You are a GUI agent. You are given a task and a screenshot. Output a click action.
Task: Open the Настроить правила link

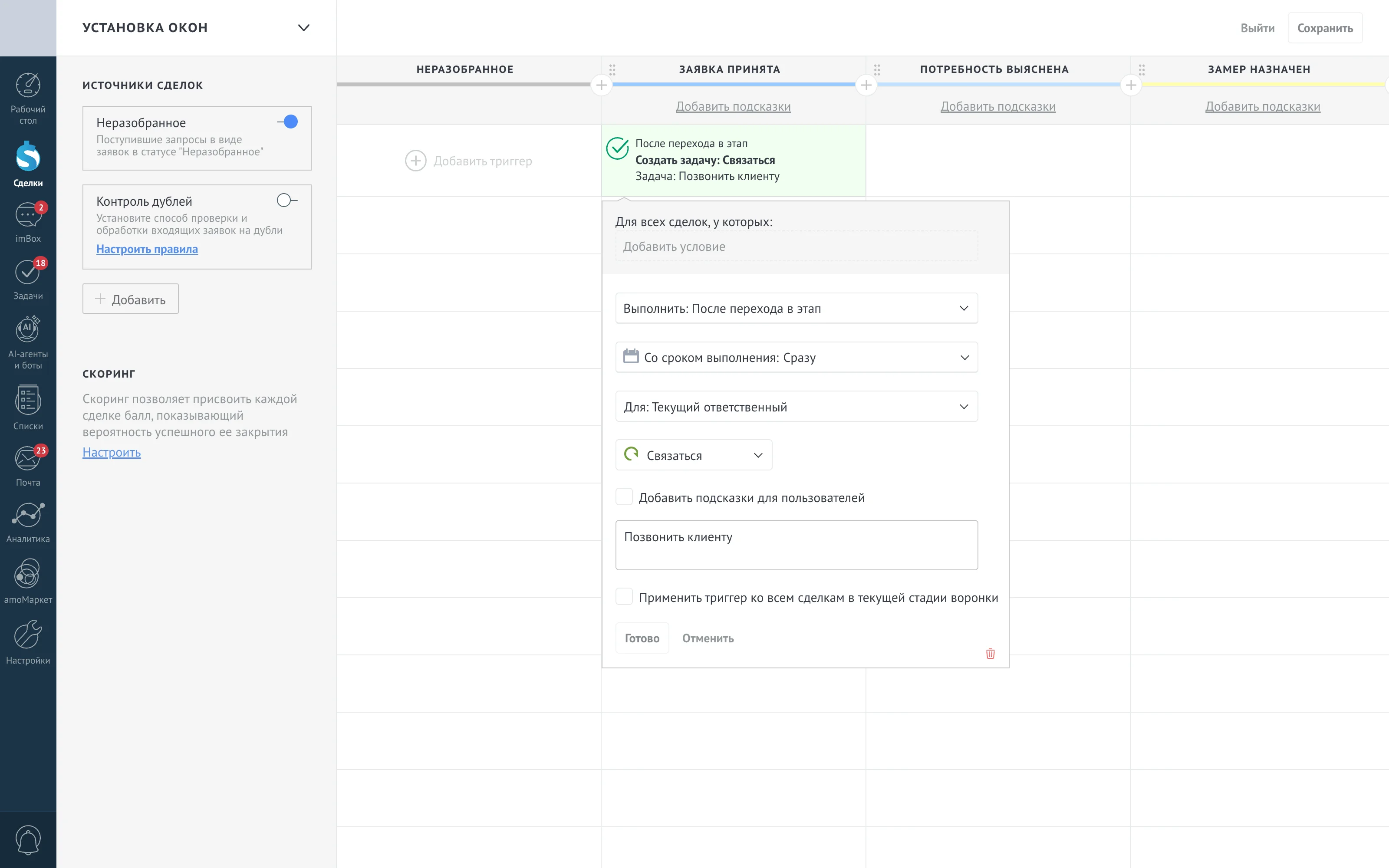coord(147,249)
